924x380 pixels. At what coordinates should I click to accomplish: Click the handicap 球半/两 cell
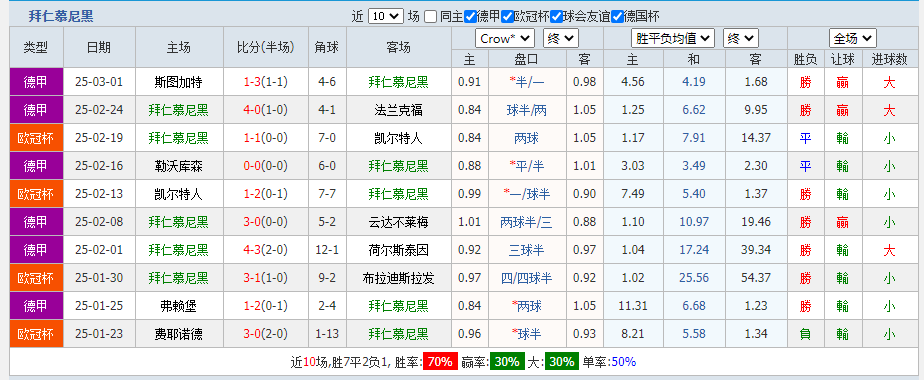point(527,110)
